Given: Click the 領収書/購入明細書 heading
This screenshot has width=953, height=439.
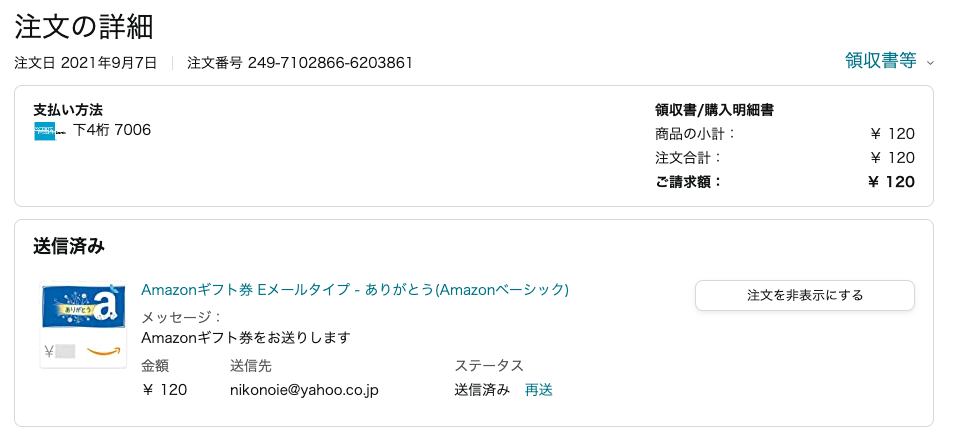Looking at the screenshot, I should (714, 110).
